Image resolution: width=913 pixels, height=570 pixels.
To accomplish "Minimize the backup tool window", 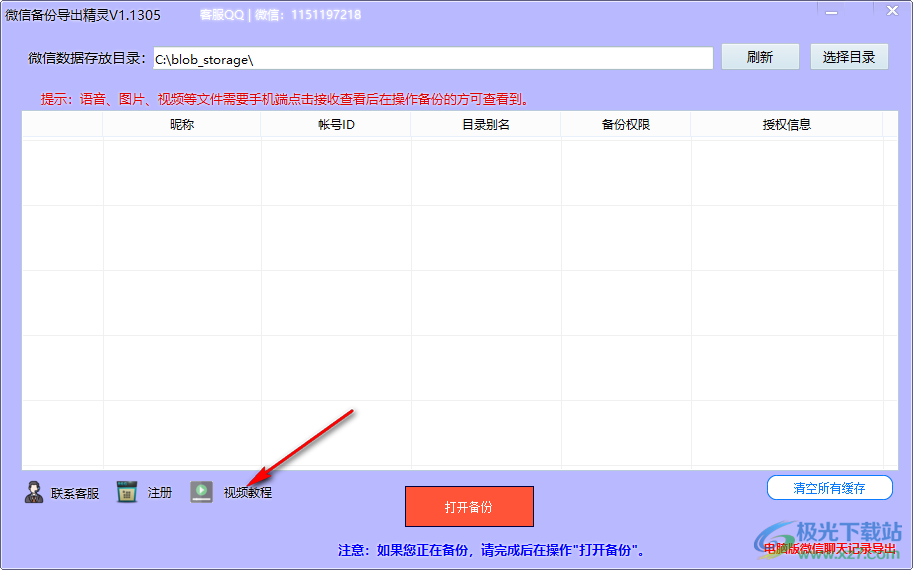I will [x=831, y=12].
